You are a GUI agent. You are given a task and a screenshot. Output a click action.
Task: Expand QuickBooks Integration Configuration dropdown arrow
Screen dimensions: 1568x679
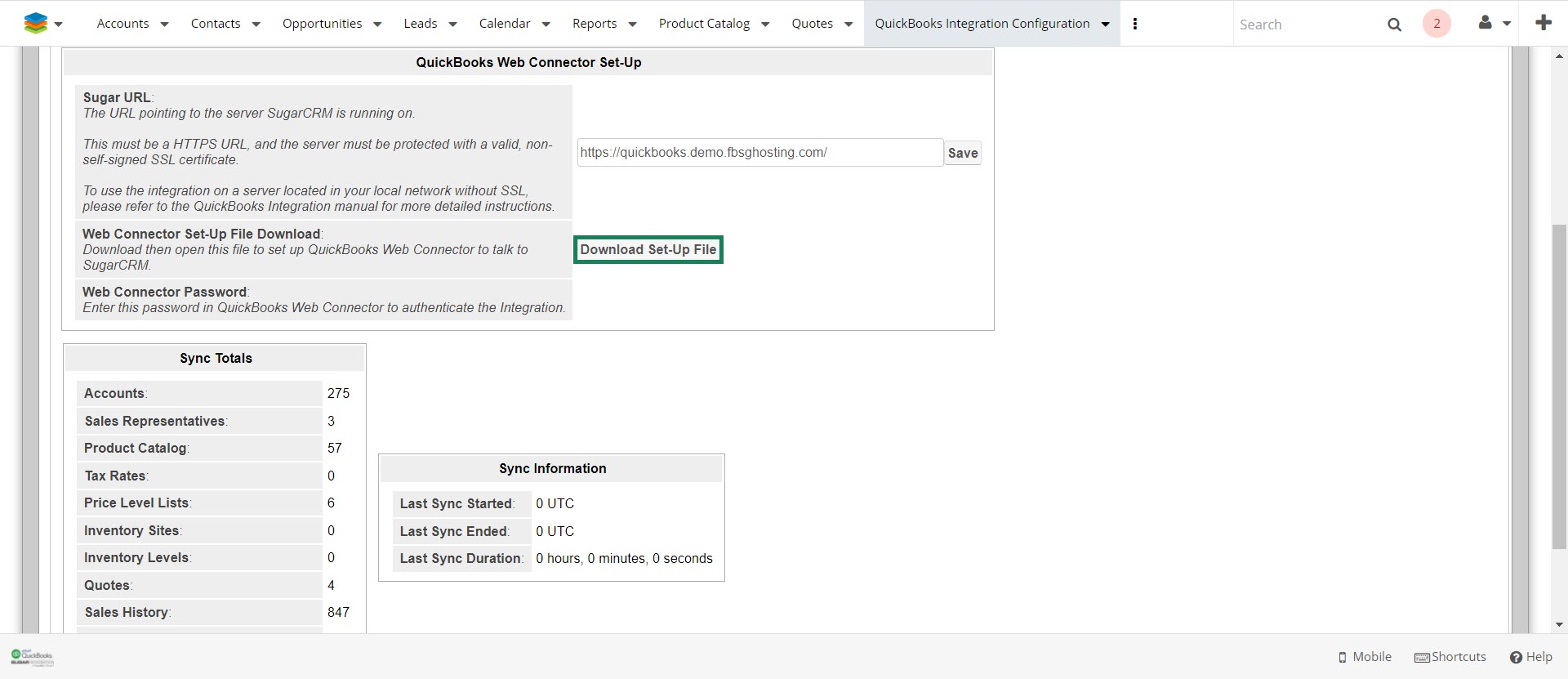tap(1105, 25)
